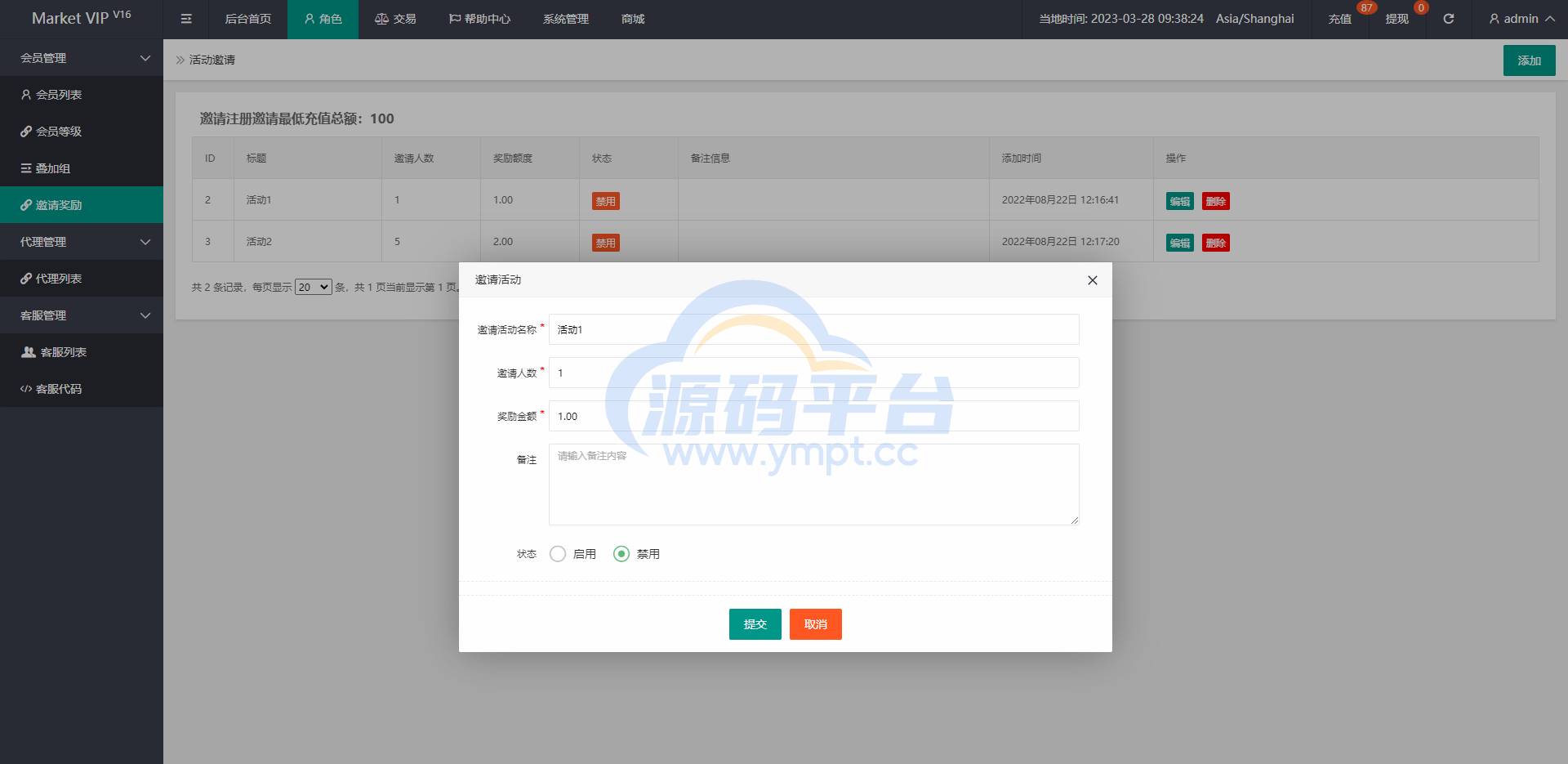Click the green 添加 button
This screenshot has height=764, width=1568.
1529,60
